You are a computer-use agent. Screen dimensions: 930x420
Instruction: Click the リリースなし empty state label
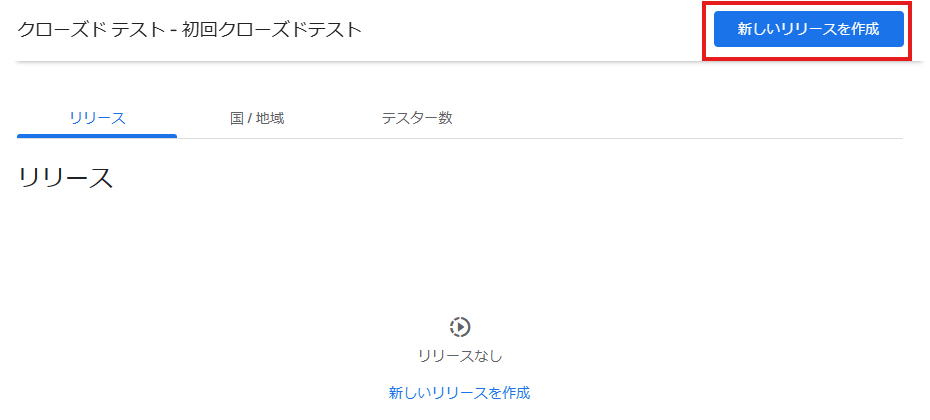pos(460,356)
